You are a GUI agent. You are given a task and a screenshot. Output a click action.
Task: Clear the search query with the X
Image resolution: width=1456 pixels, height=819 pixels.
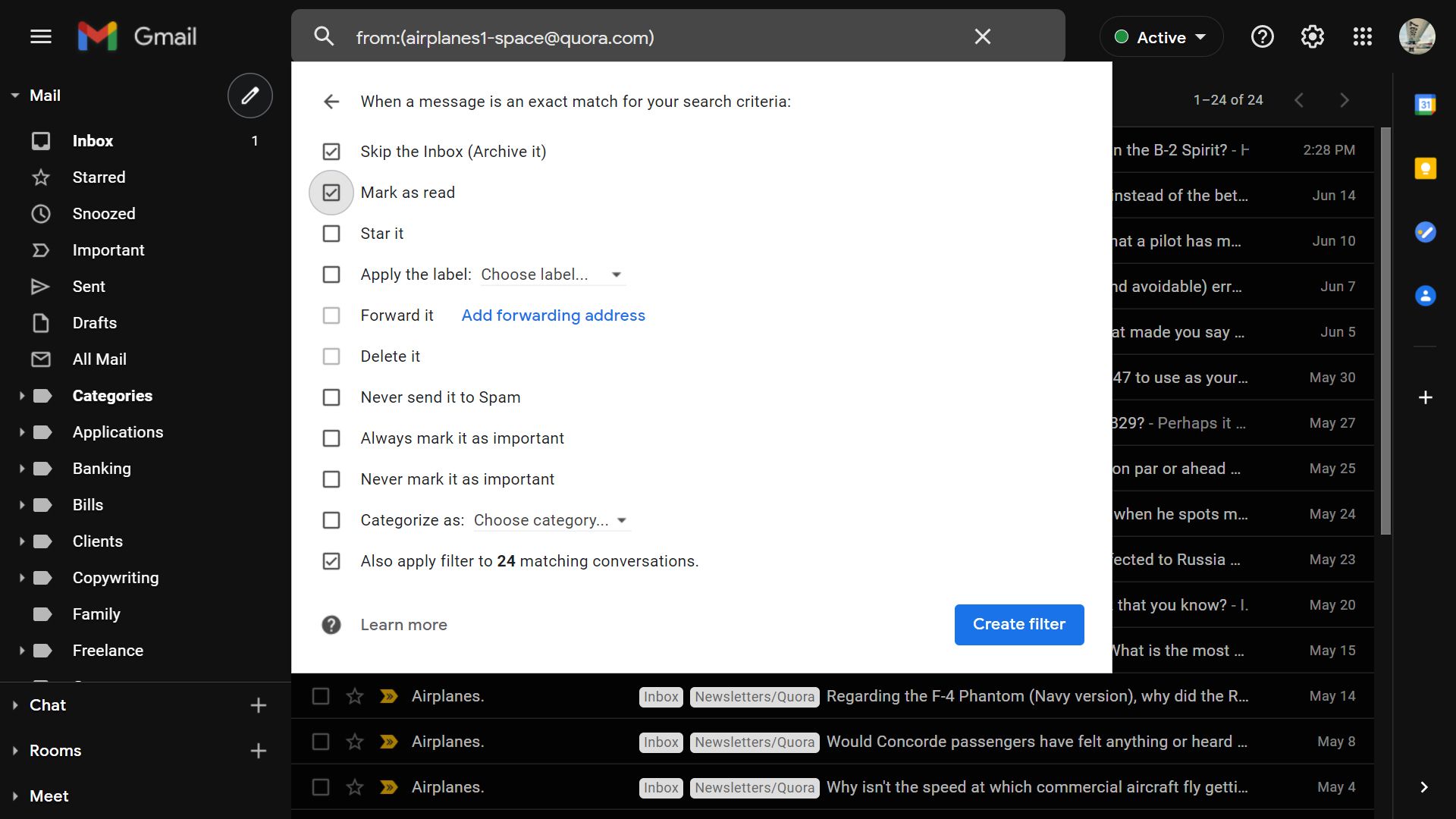(x=982, y=36)
